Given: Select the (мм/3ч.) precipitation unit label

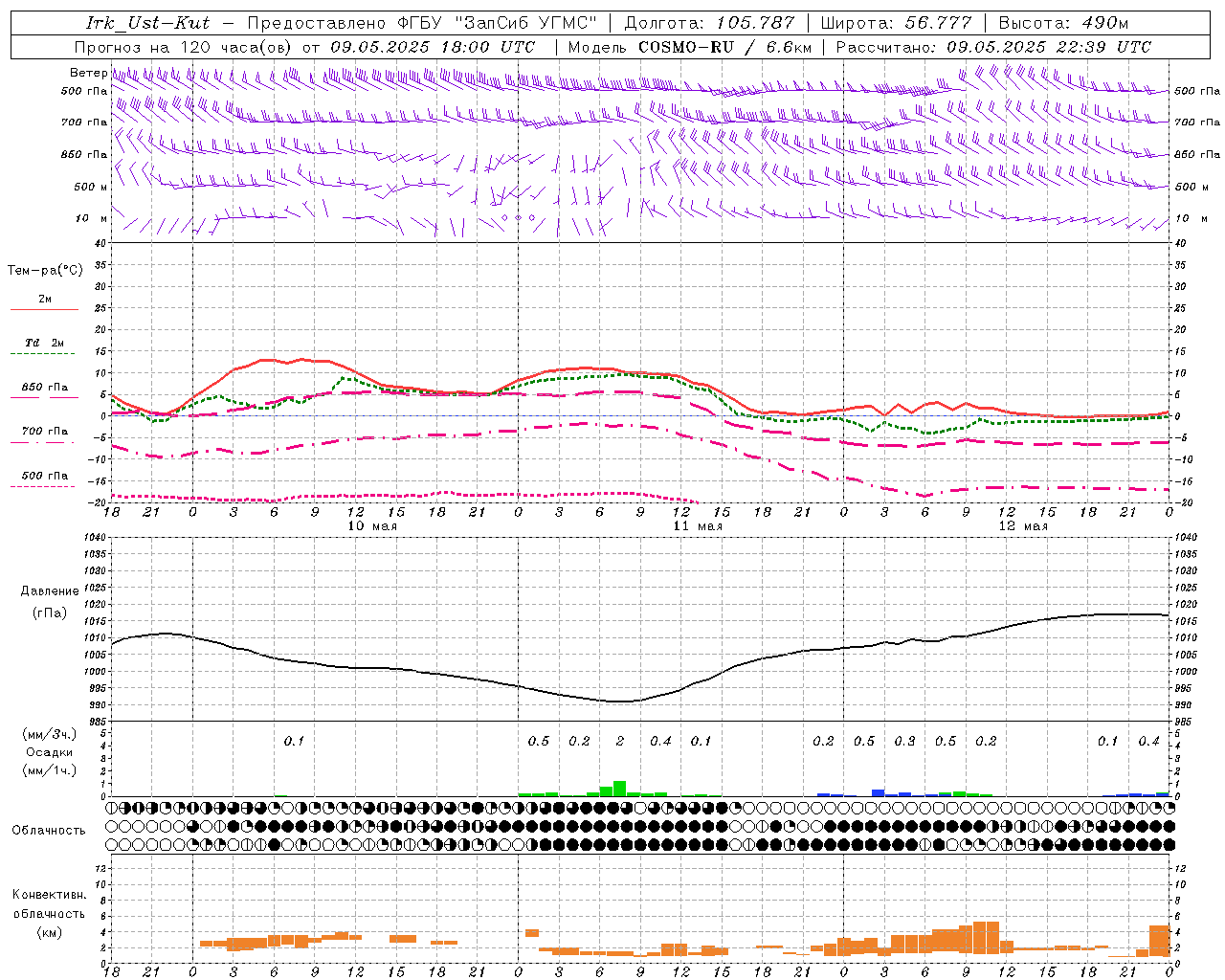Looking at the screenshot, I should 49,734.
